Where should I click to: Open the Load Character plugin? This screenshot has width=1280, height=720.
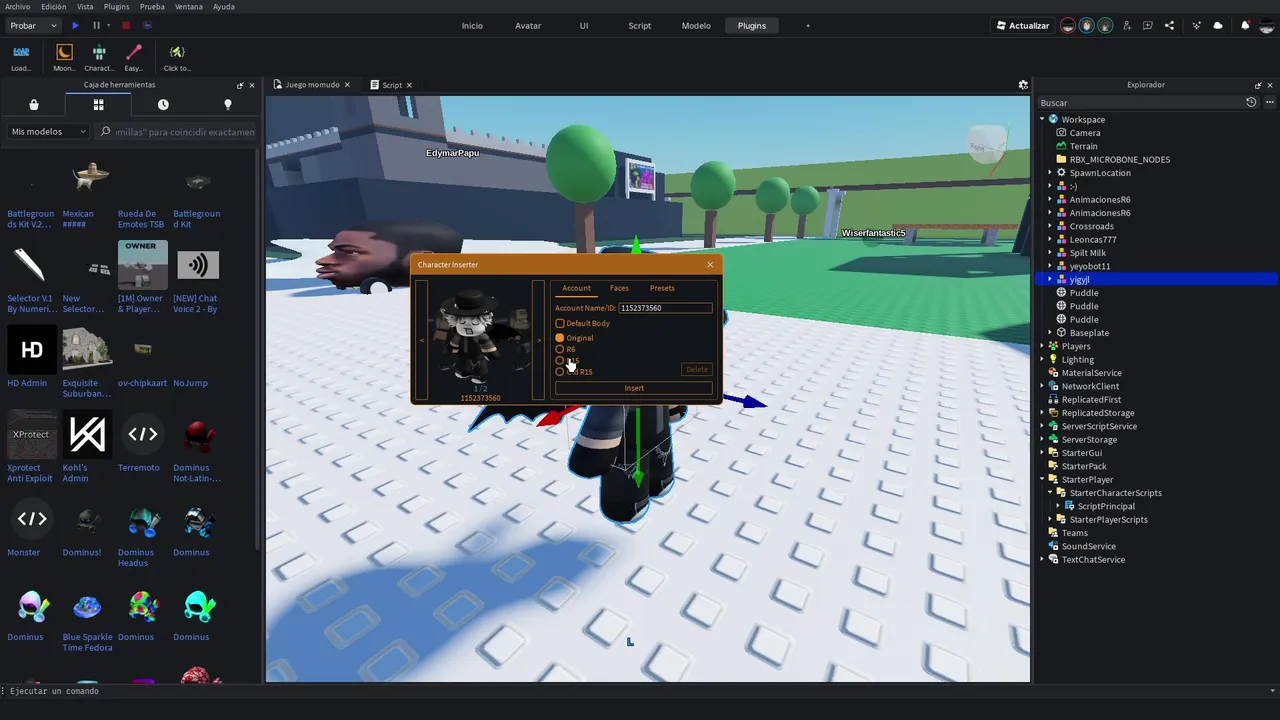(x=21, y=58)
